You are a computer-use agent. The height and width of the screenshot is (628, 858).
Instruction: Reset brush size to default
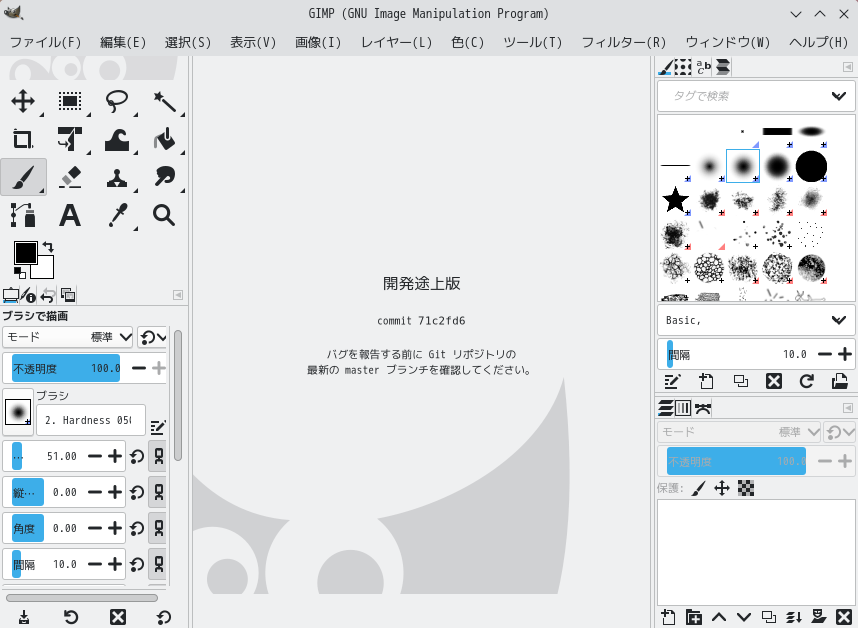(137, 456)
